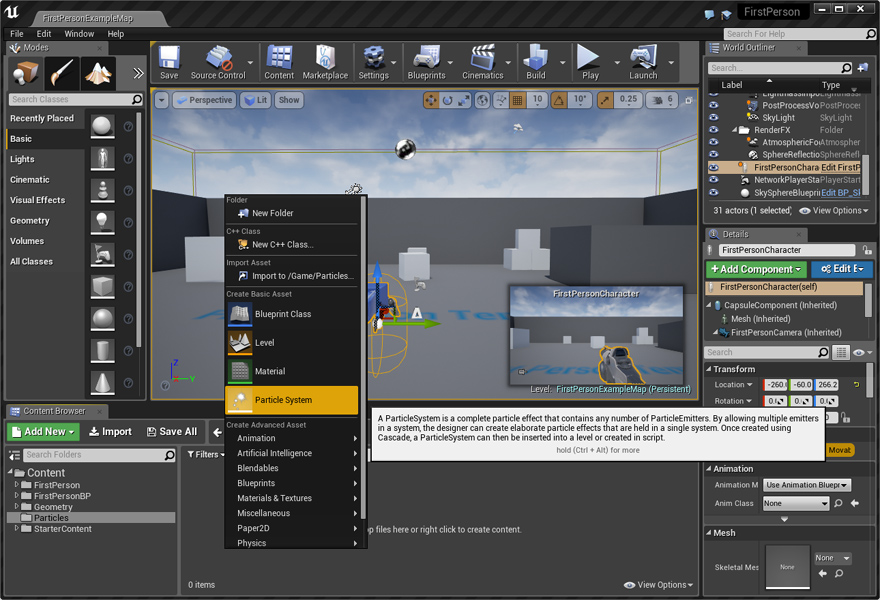
Task: Reset Location to default with yellow arrow
Action: pyautogui.click(x=856, y=385)
